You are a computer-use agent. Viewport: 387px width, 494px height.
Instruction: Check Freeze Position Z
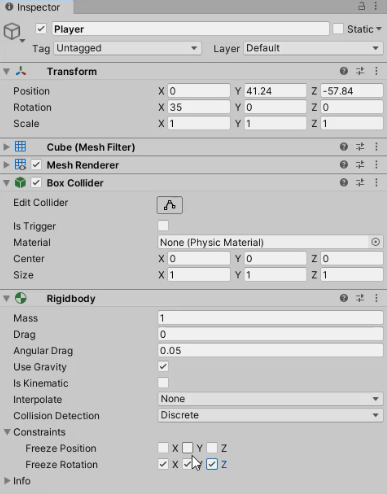click(x=212, y=448)
